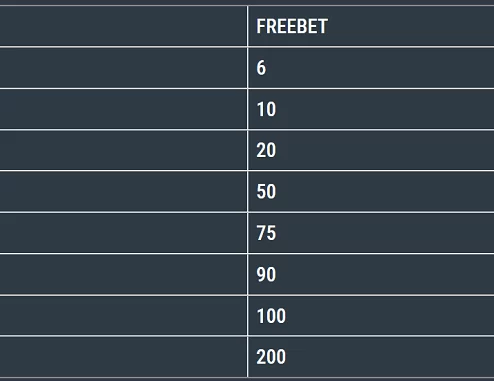Select the empty cell next to 100
The height and width of the screenshot is (381, 494).
pos(123,316)
